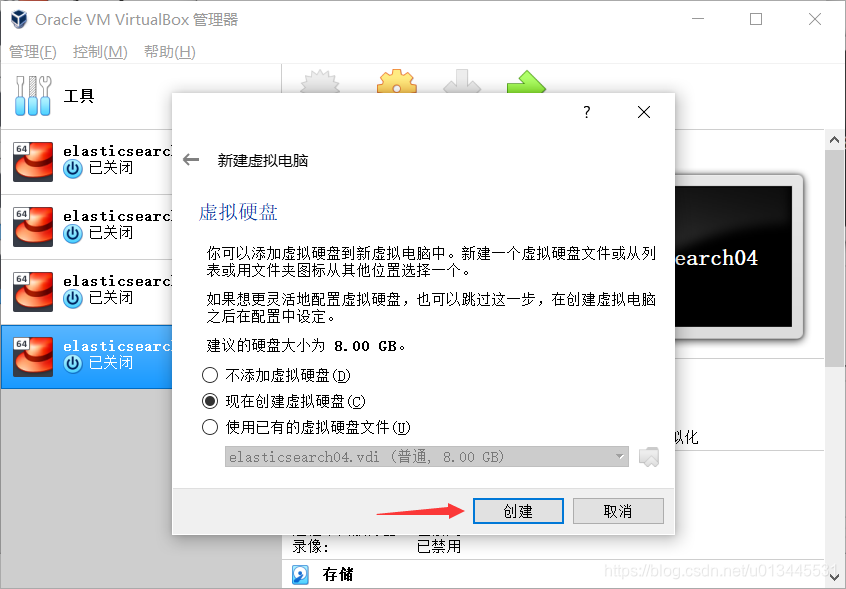Click the dialog help question mark
Screen dimensions: 846x589
[586, 112]
